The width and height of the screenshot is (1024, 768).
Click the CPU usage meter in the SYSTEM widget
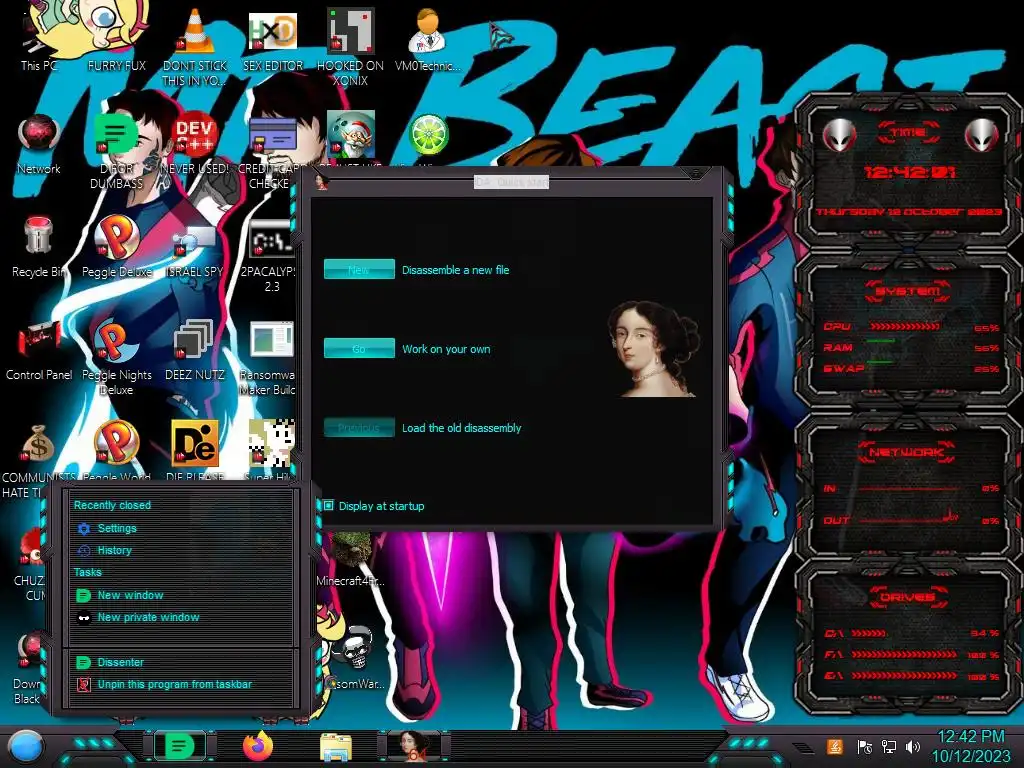904,326
